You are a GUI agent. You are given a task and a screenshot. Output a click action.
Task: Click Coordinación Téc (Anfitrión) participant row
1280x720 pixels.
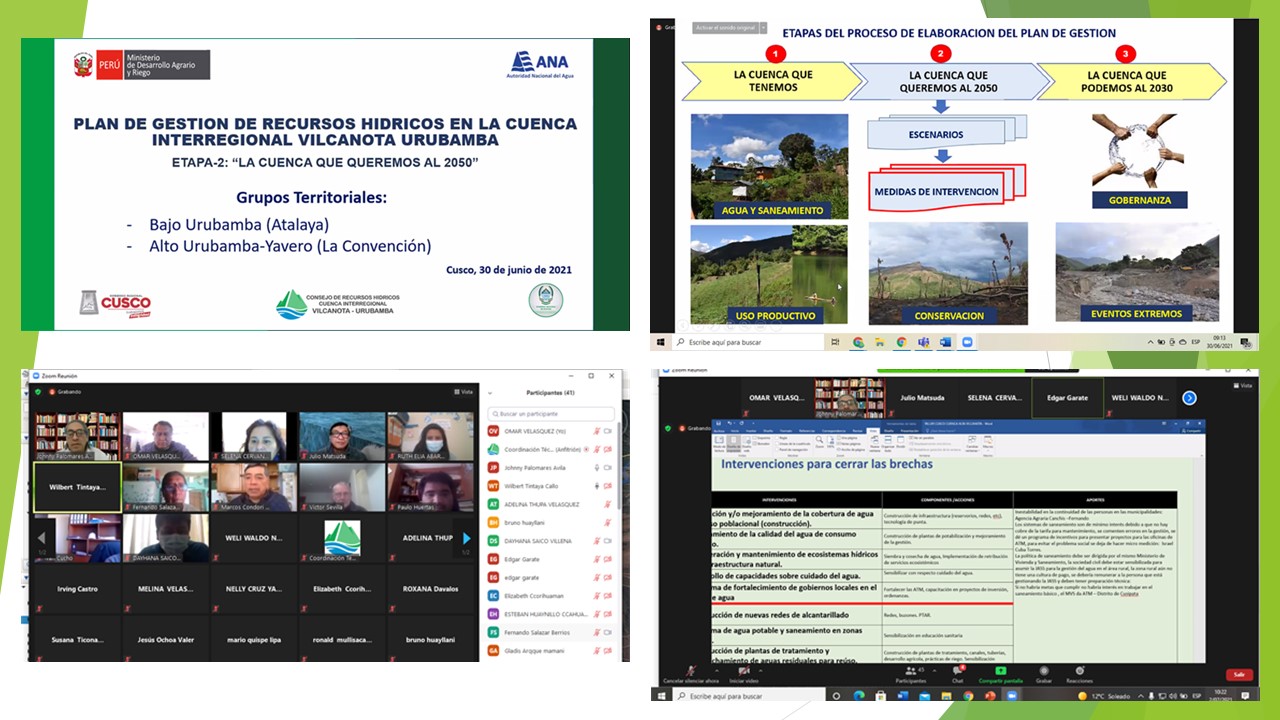click(x=551, y=449)
